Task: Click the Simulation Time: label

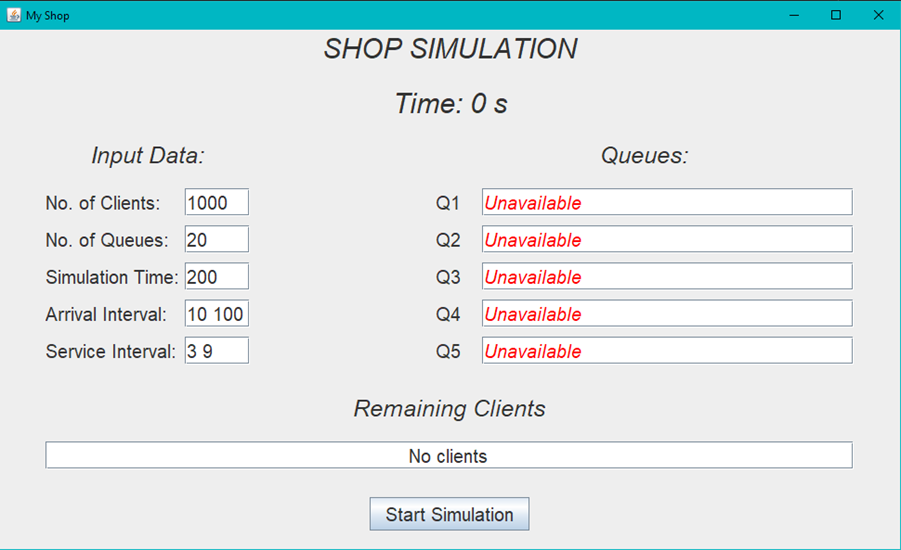Action: 112,277
